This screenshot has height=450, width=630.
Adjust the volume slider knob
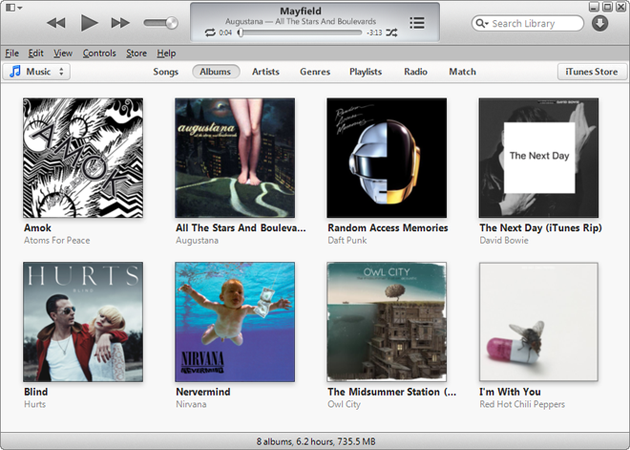(172, 23)
